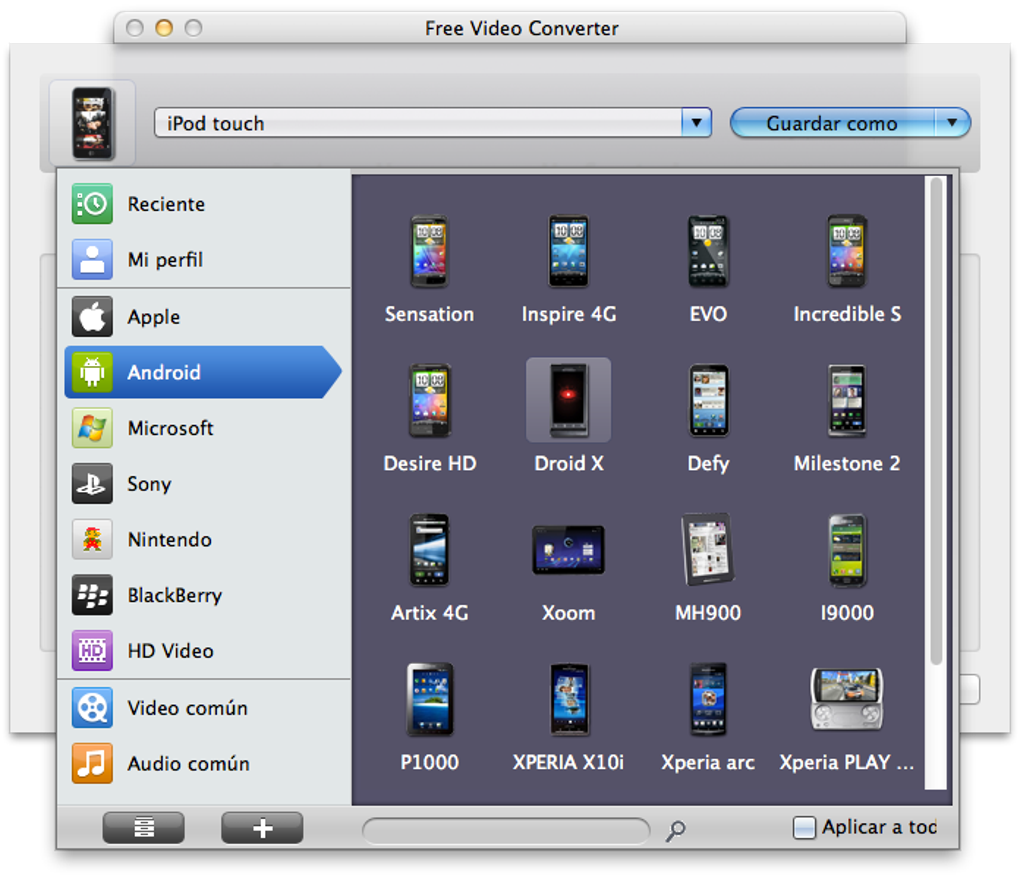
Task: Click the list view button
Action: [x=144, y=828]
